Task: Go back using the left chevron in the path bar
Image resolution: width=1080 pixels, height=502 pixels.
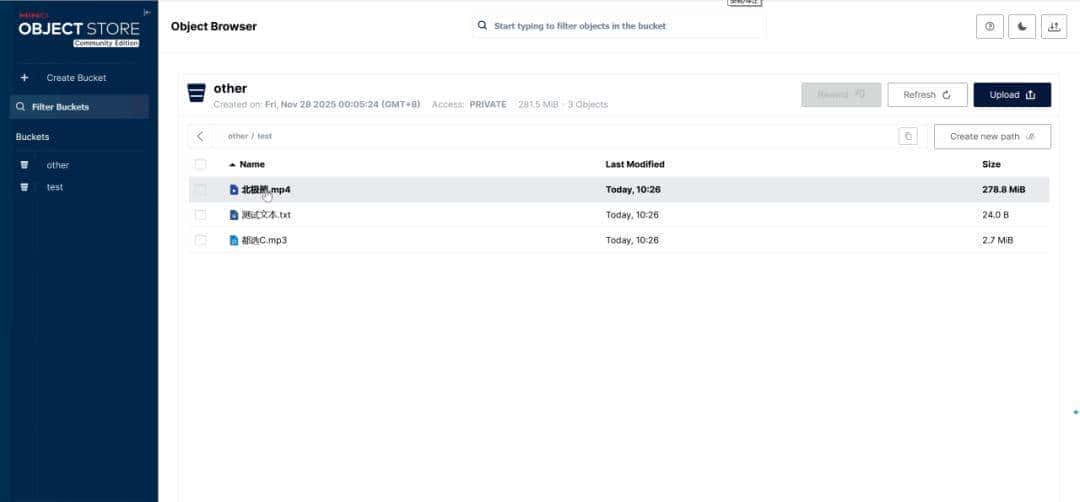Action: click(x=200, y=136)
